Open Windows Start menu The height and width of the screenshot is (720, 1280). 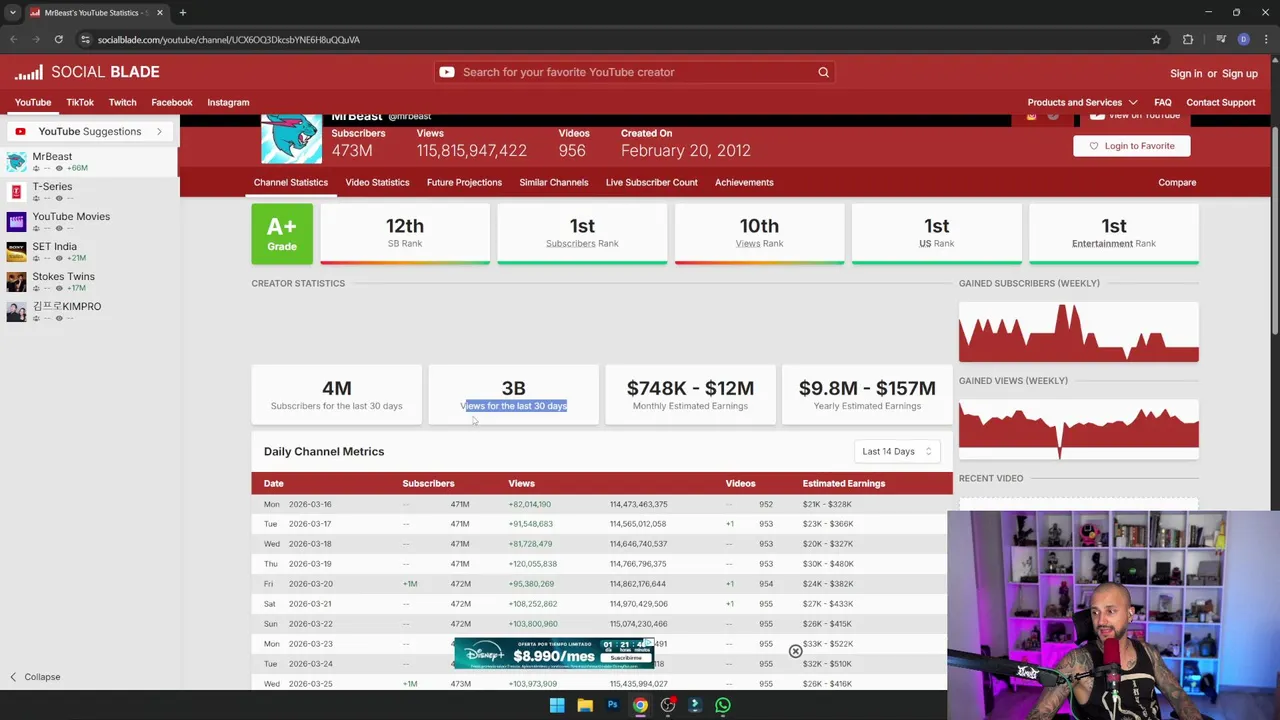[x=557, y=705]
